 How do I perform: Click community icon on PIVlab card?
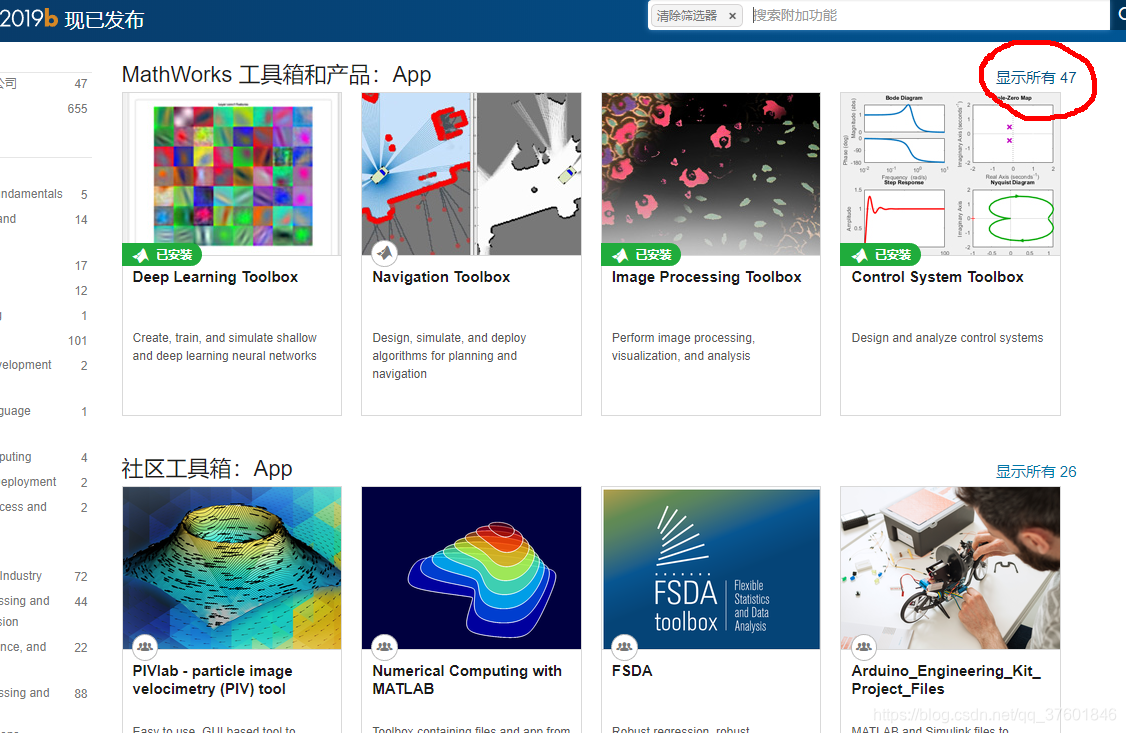point(145,647)
